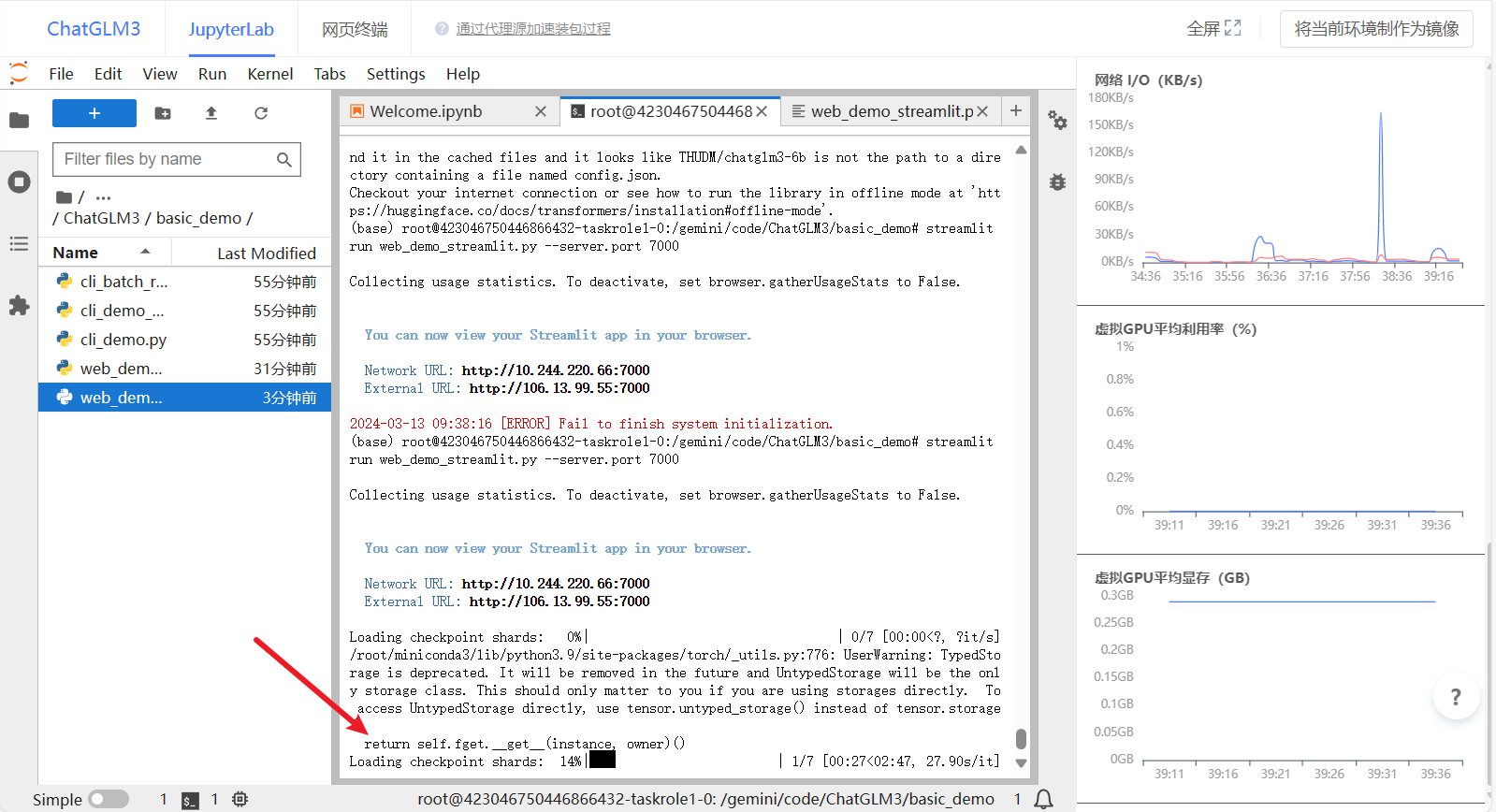
Task: Open the debugger bug icon
Action: (x=1057, y=182)
